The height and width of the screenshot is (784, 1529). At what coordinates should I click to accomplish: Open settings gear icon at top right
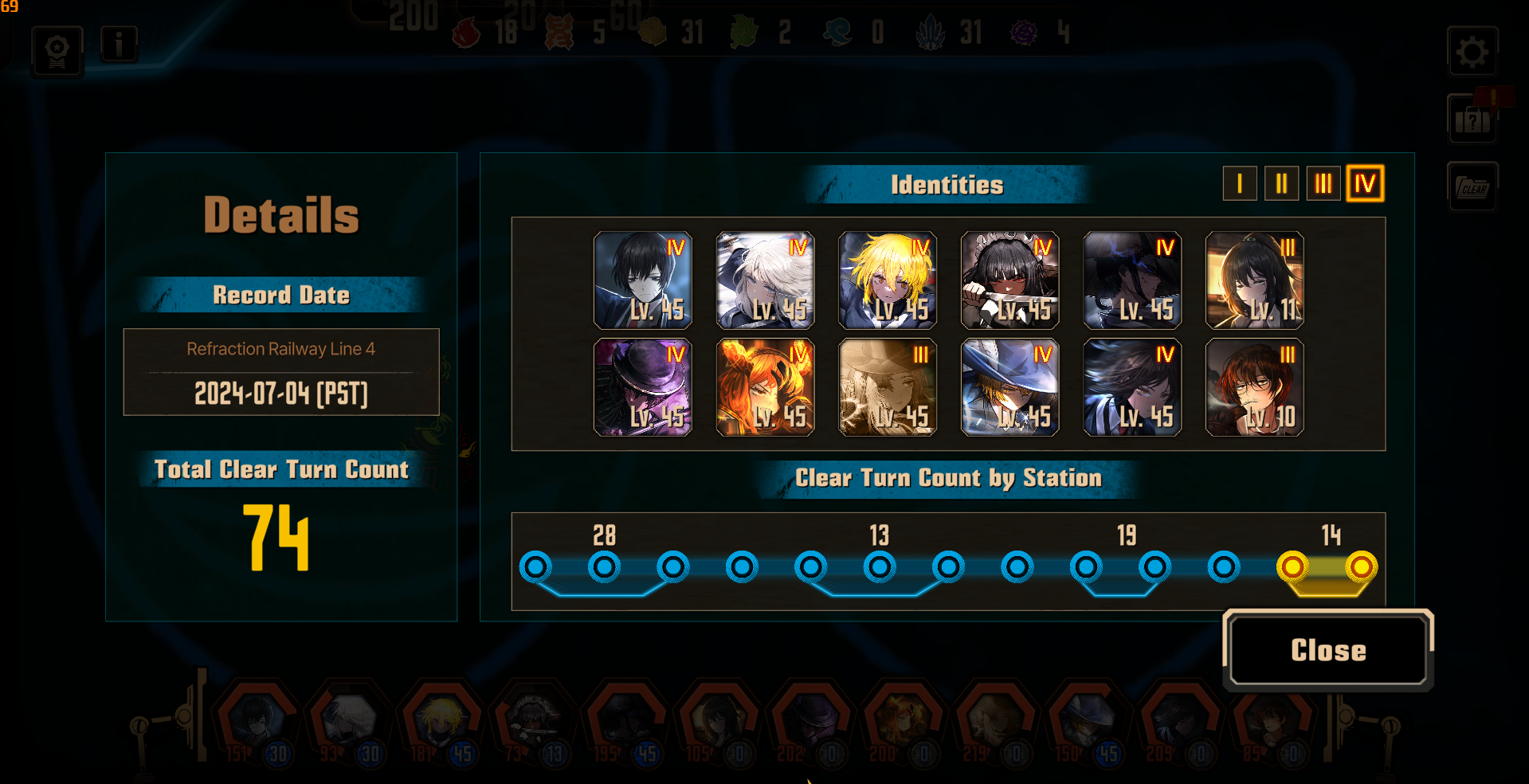click(x=1472, y=52)
